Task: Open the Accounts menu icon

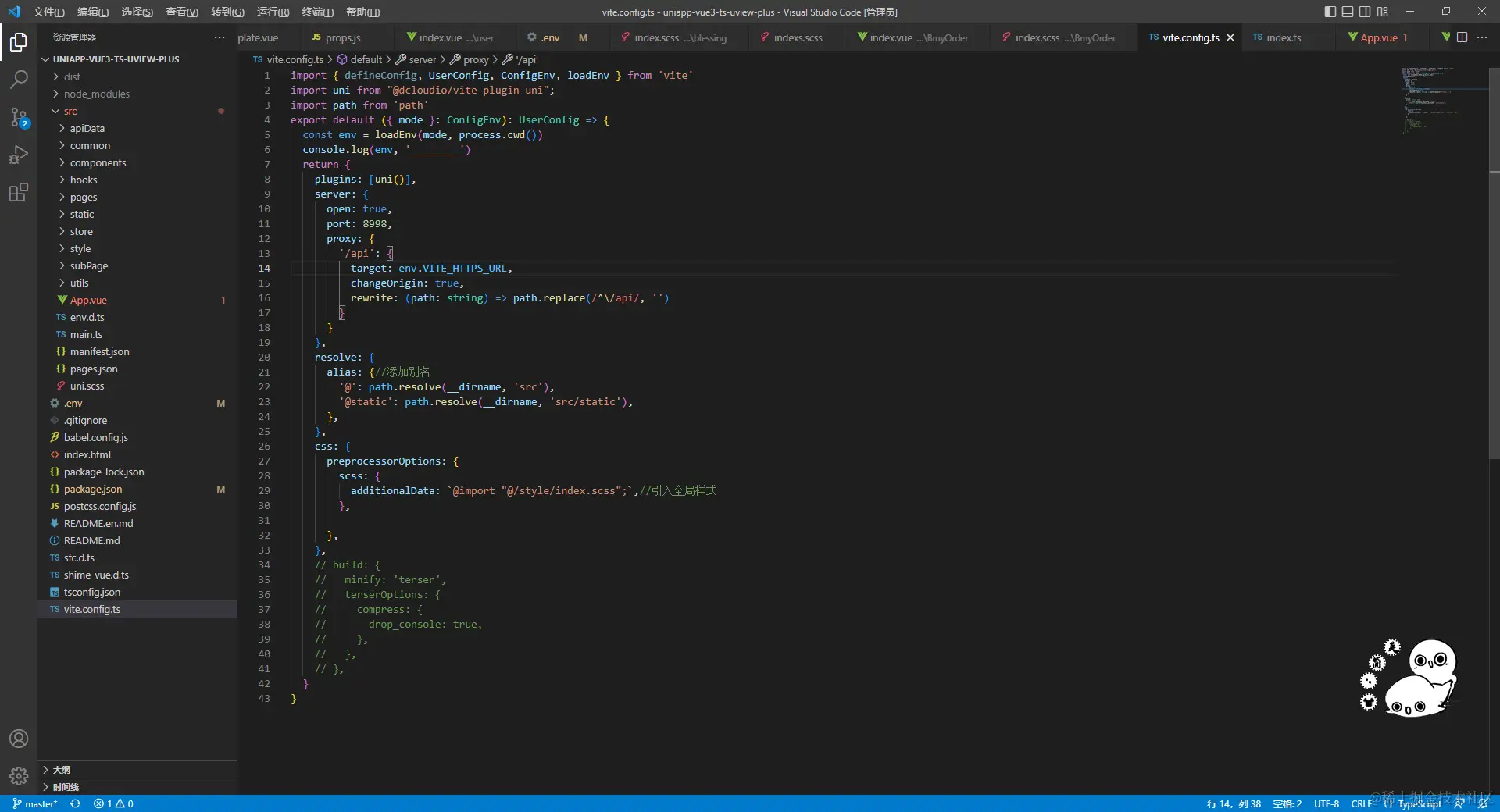Action: click(x=19, y=739)
